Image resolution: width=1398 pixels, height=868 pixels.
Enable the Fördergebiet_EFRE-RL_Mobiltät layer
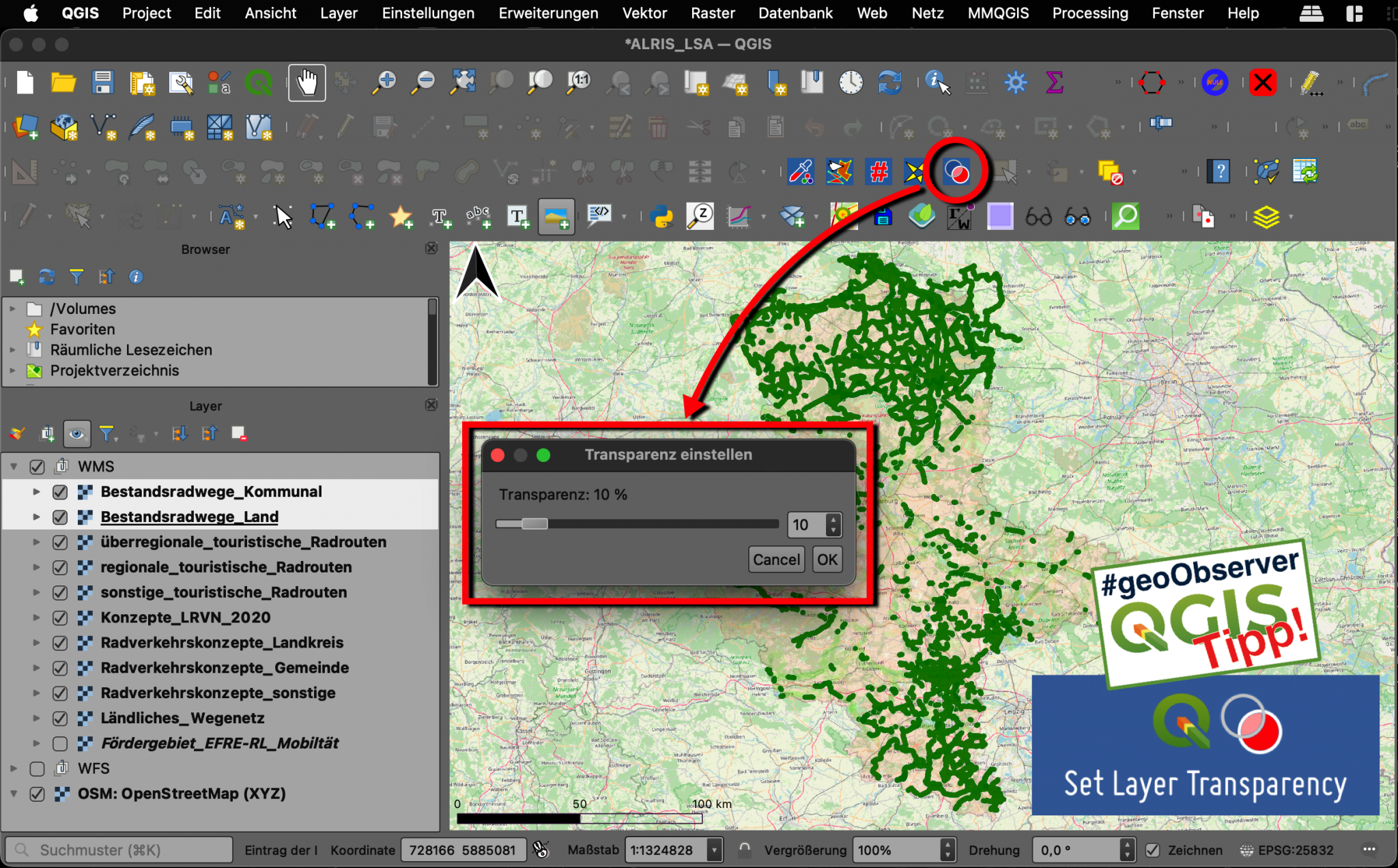60,743
